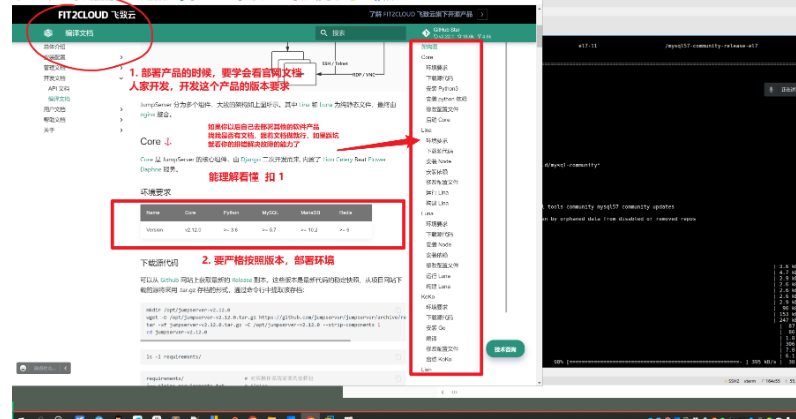Open the nginx link in the intro paragraph
Image resolution: width=796 pixels, height=419 pixels.
148,115
